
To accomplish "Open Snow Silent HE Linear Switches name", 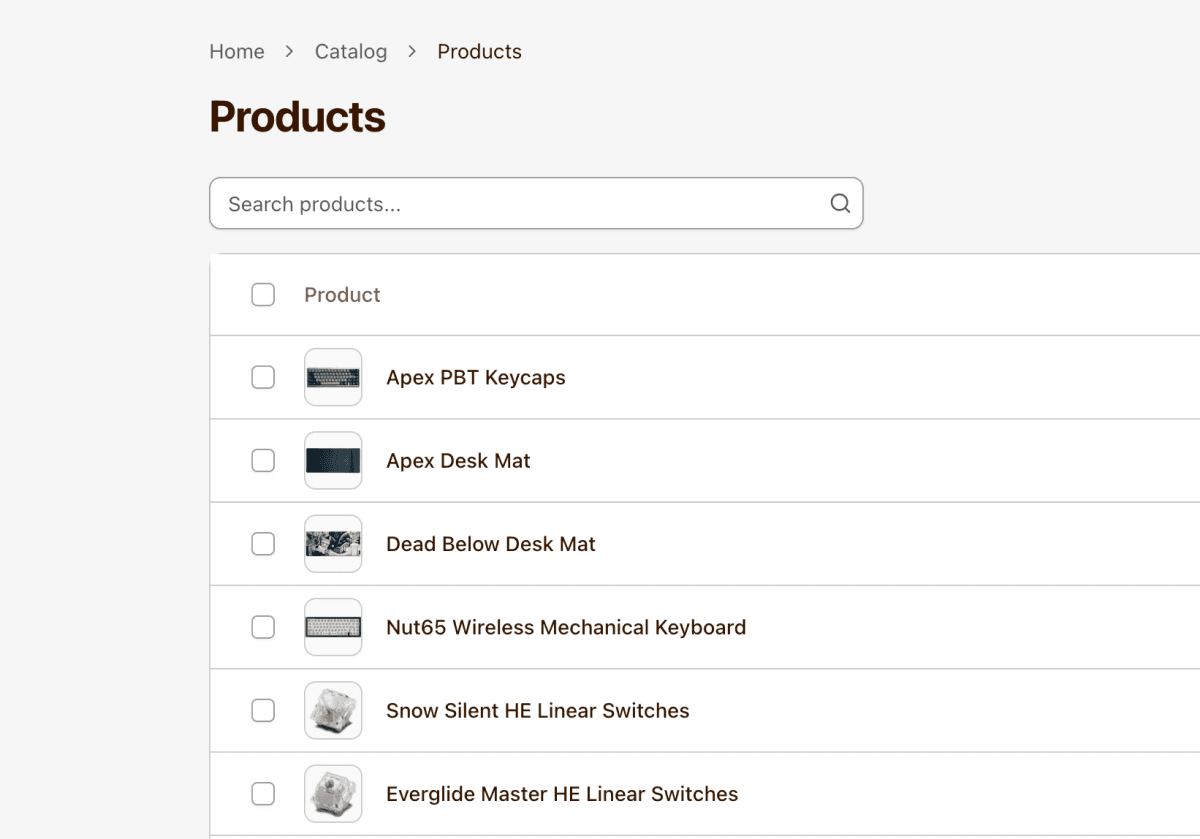I will (x=538, y=710).
